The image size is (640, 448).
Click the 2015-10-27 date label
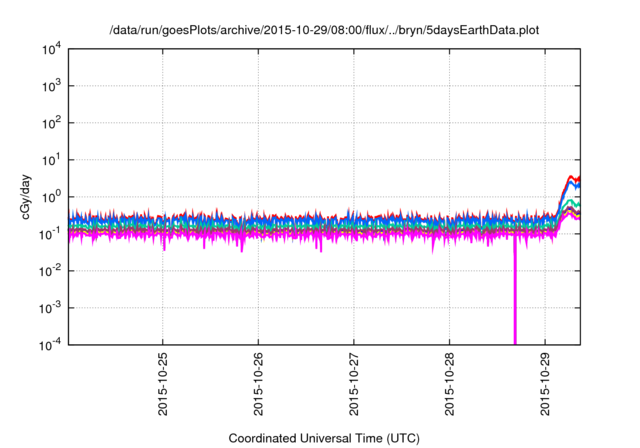[354, 384]
